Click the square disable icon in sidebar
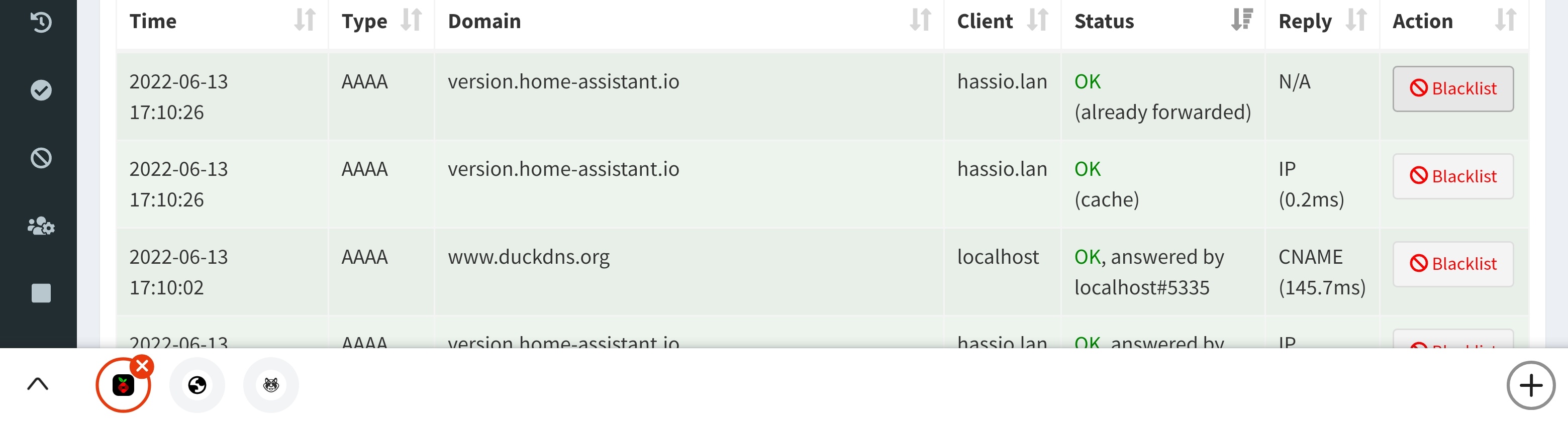 click(41, 293)
